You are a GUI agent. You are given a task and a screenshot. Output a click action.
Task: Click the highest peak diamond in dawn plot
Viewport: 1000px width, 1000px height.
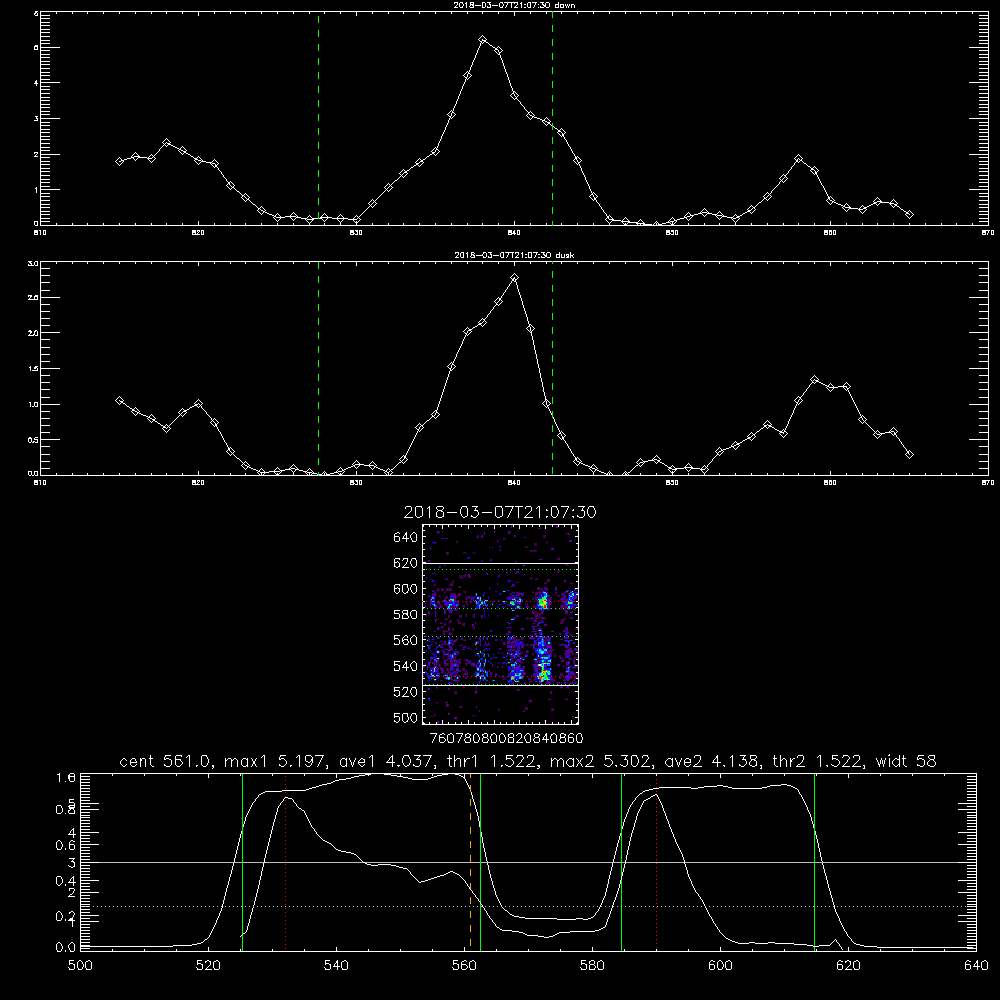pyautogui.click(x=483, y=40)
